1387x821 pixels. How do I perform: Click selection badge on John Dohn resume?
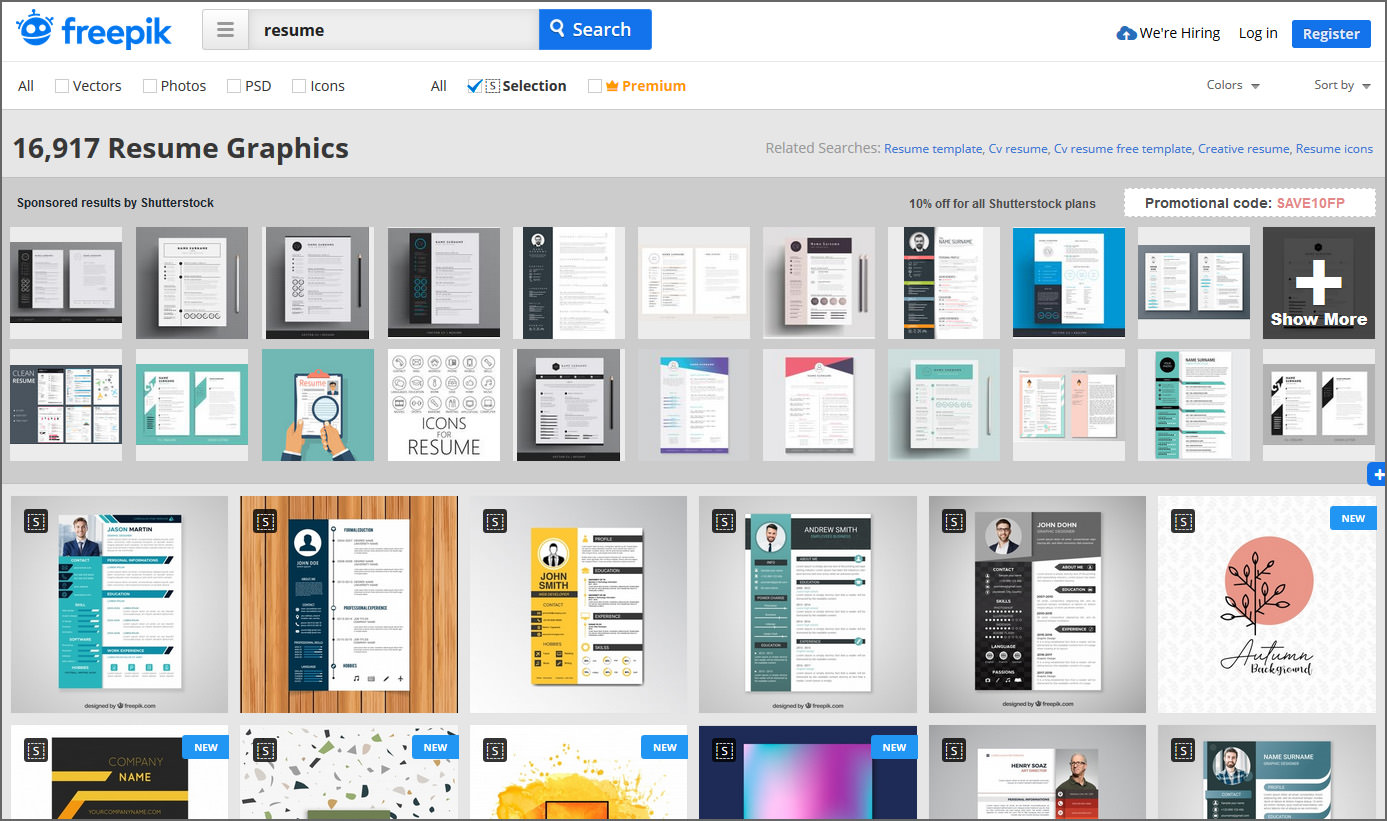click(x=954, y=520)
